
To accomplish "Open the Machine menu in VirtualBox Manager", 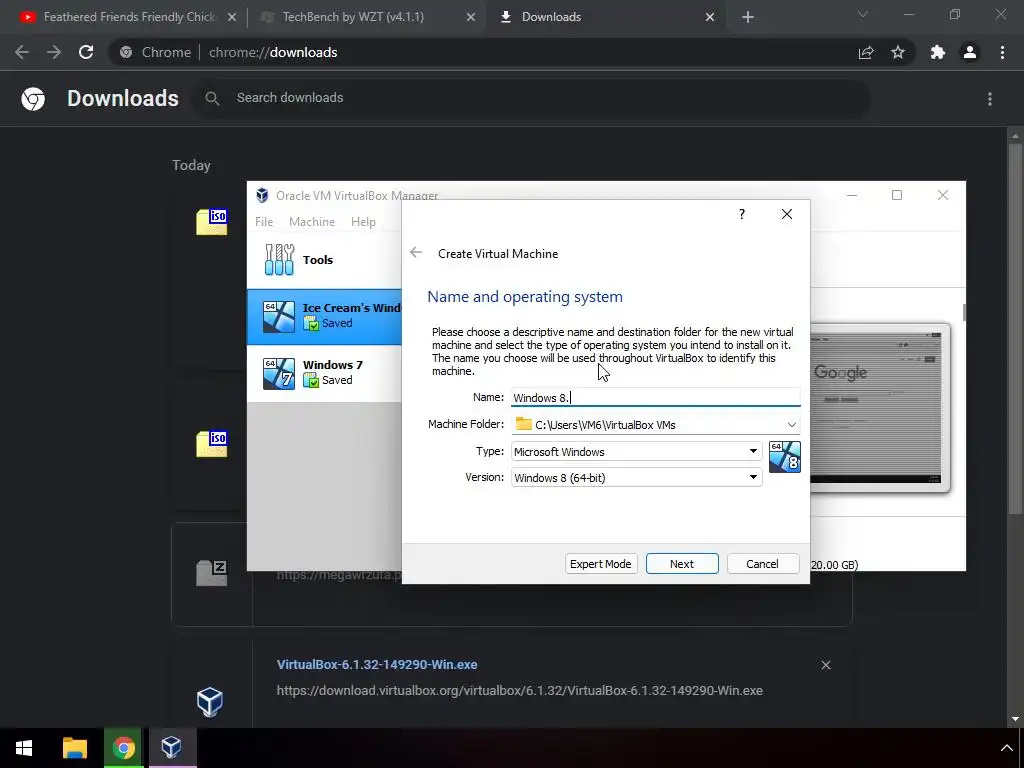I will (x=312, y=222).
